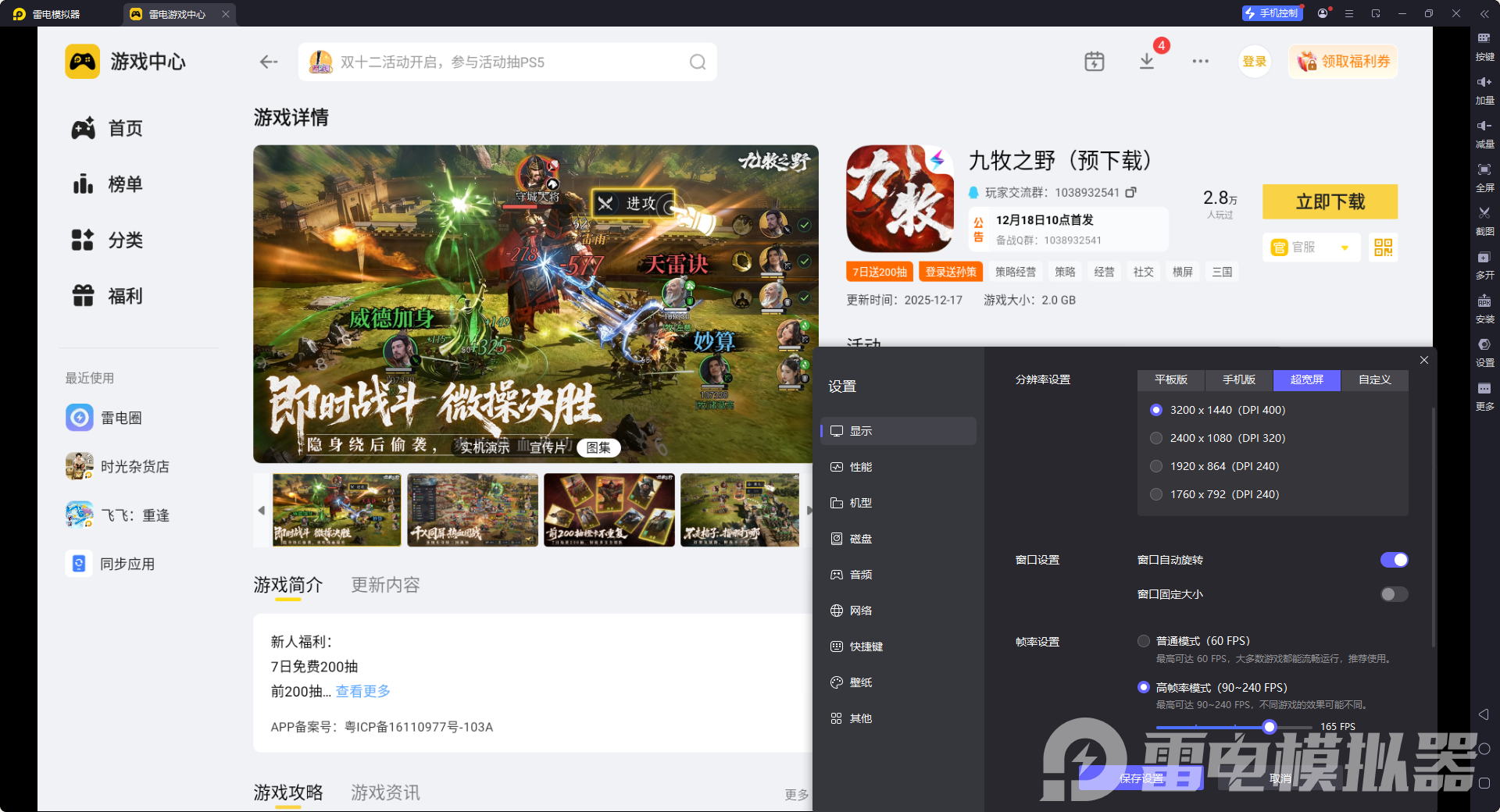Image resolution: width=1500 pixels, height=812 pixels.
Task: Click the back arrow beside search bar
Action: coord(269,62)
